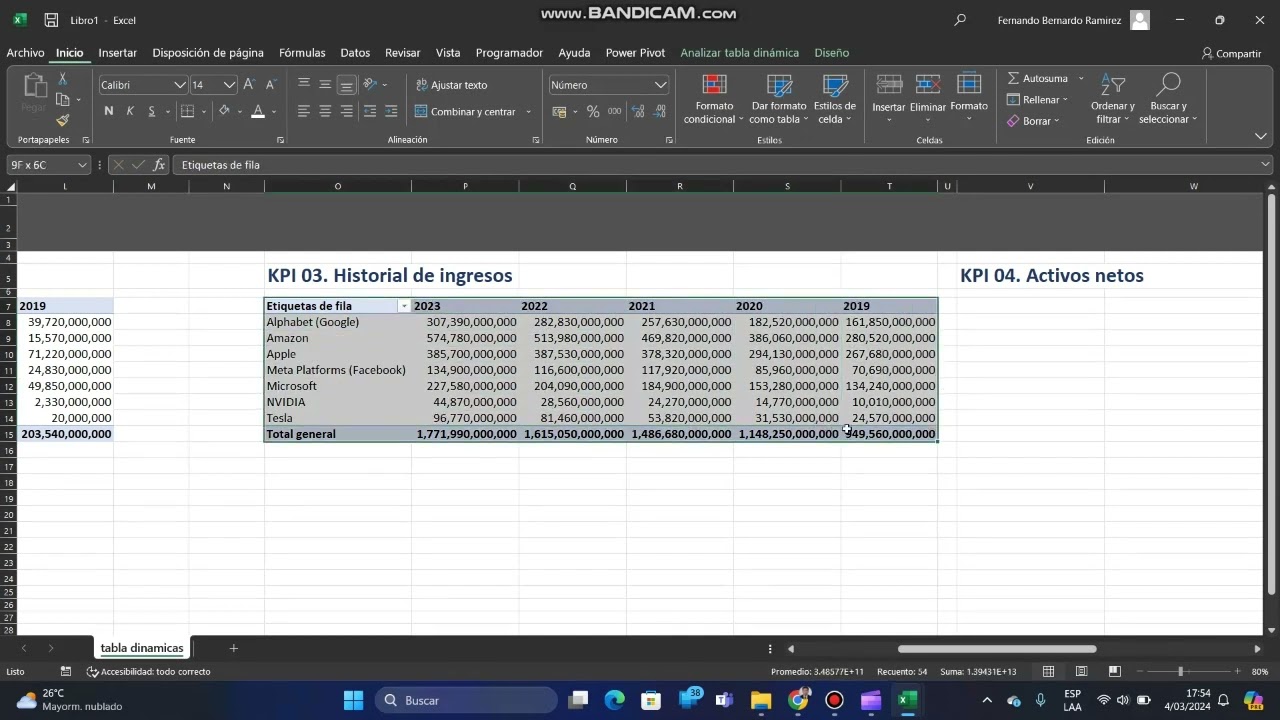1280x720 pixels.
Task: Open the Número format dropdown
Action: pyautogui.click(x=660, y=85)
